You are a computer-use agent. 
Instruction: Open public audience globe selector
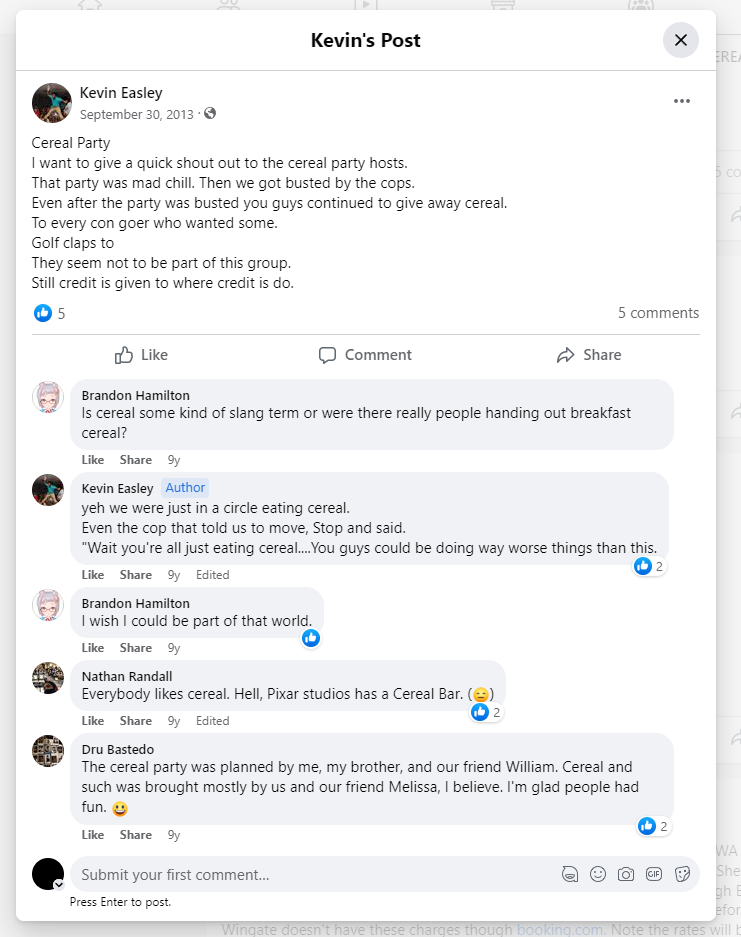[210, 114]
